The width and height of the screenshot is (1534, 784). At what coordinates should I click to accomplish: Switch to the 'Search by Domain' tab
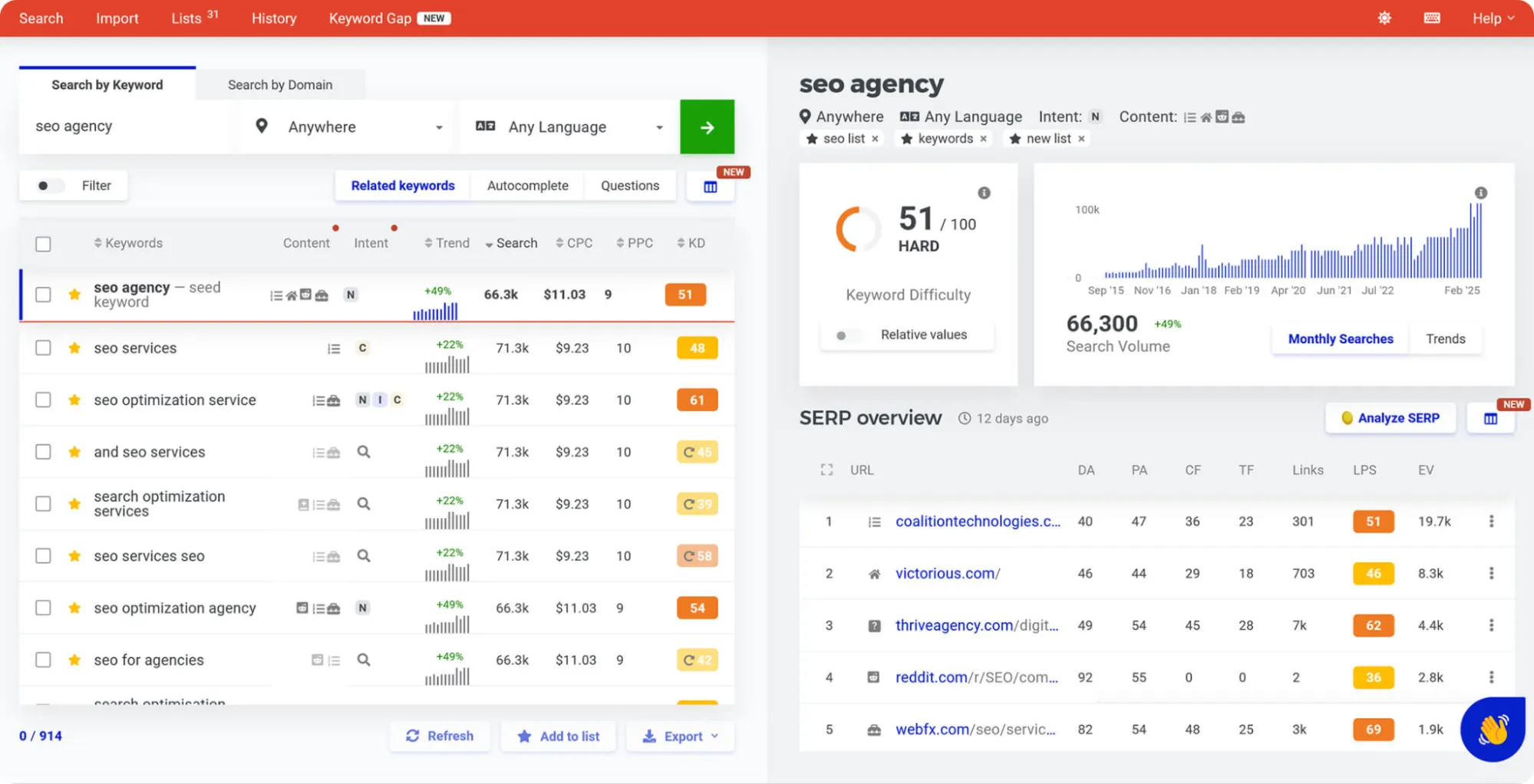(279, 84)
